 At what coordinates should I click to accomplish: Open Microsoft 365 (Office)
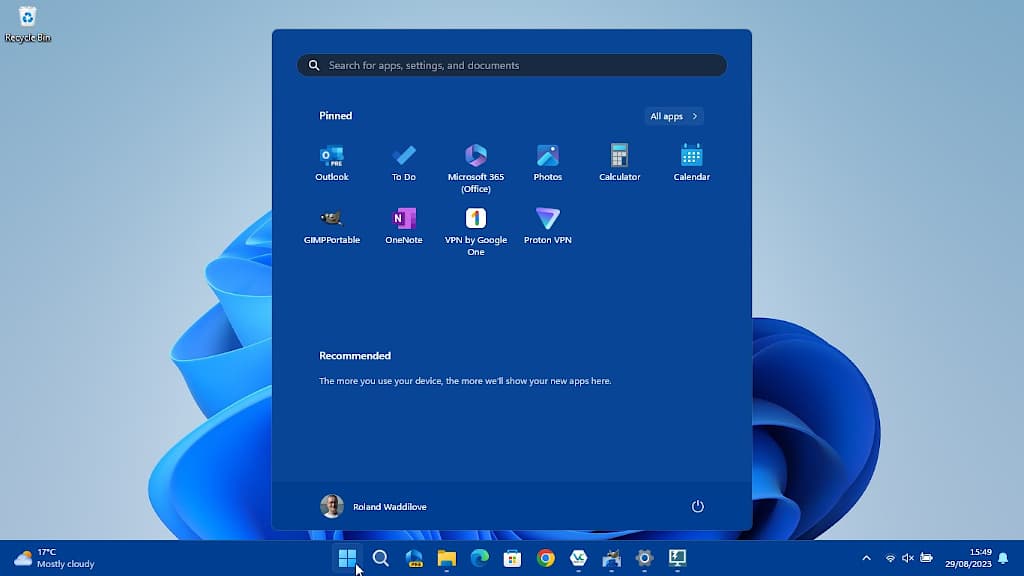[x=476, y=155]
